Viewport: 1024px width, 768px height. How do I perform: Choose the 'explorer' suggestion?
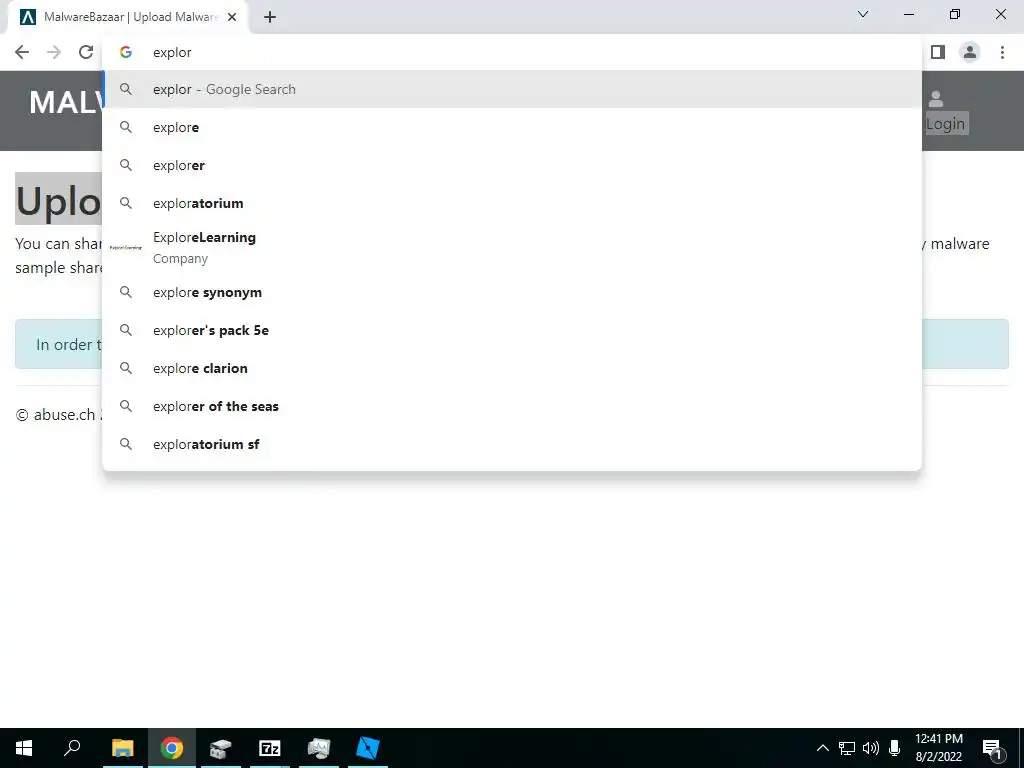pos(512,165)
